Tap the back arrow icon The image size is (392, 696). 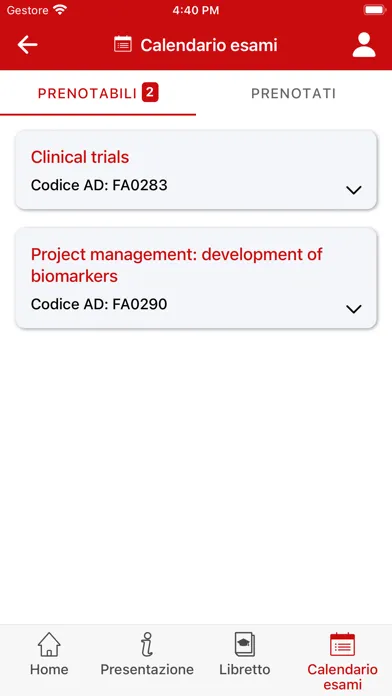[27, 45]
